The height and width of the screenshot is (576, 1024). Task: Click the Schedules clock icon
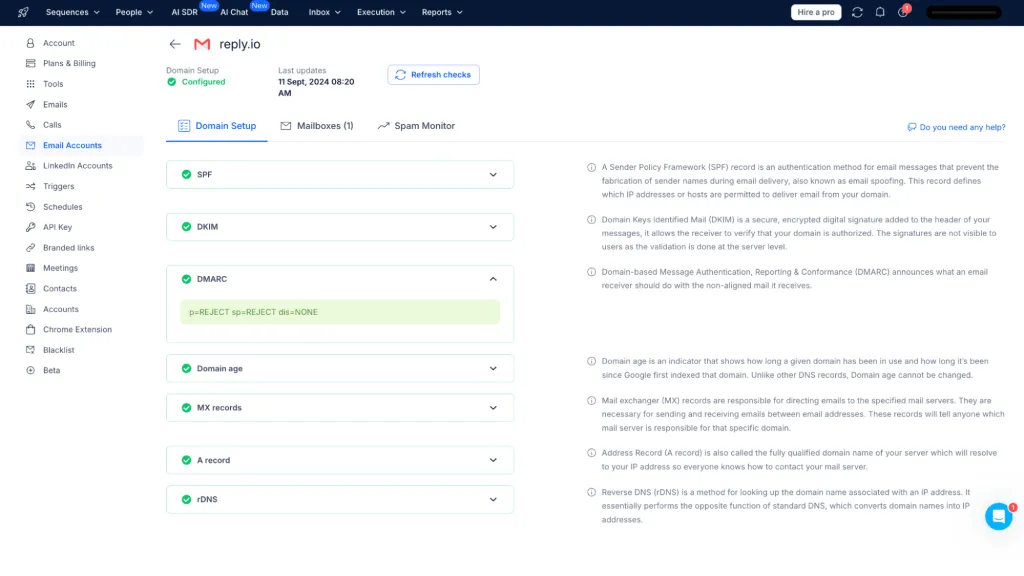click(30, 206)
